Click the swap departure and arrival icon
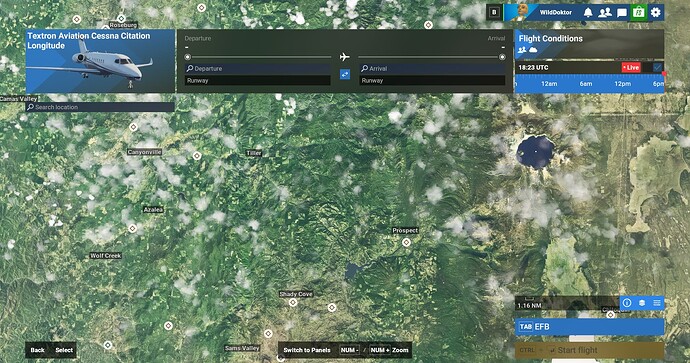 coord(345,74)
